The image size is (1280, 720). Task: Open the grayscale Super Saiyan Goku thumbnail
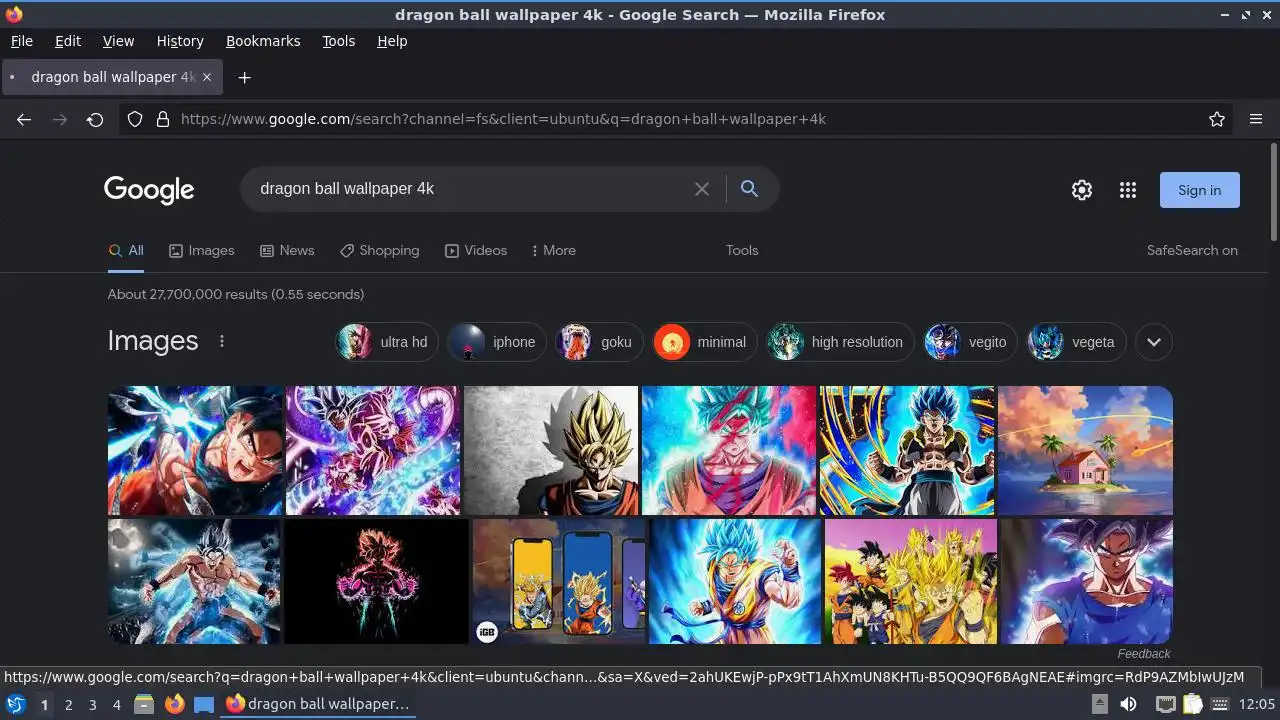coord(551,450)
